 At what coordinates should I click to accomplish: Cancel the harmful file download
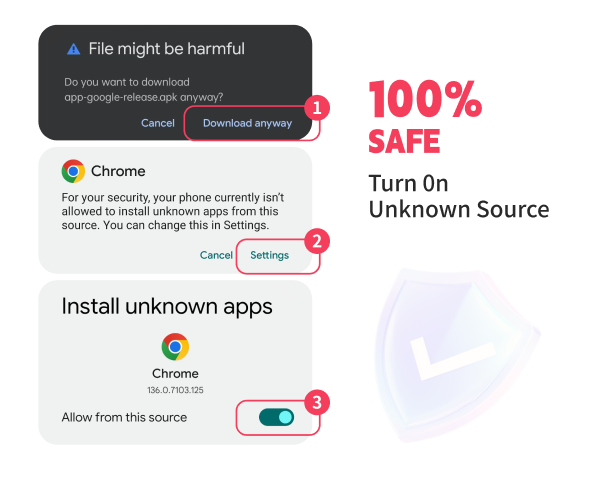pyautogui.click(x=158, y=123)
